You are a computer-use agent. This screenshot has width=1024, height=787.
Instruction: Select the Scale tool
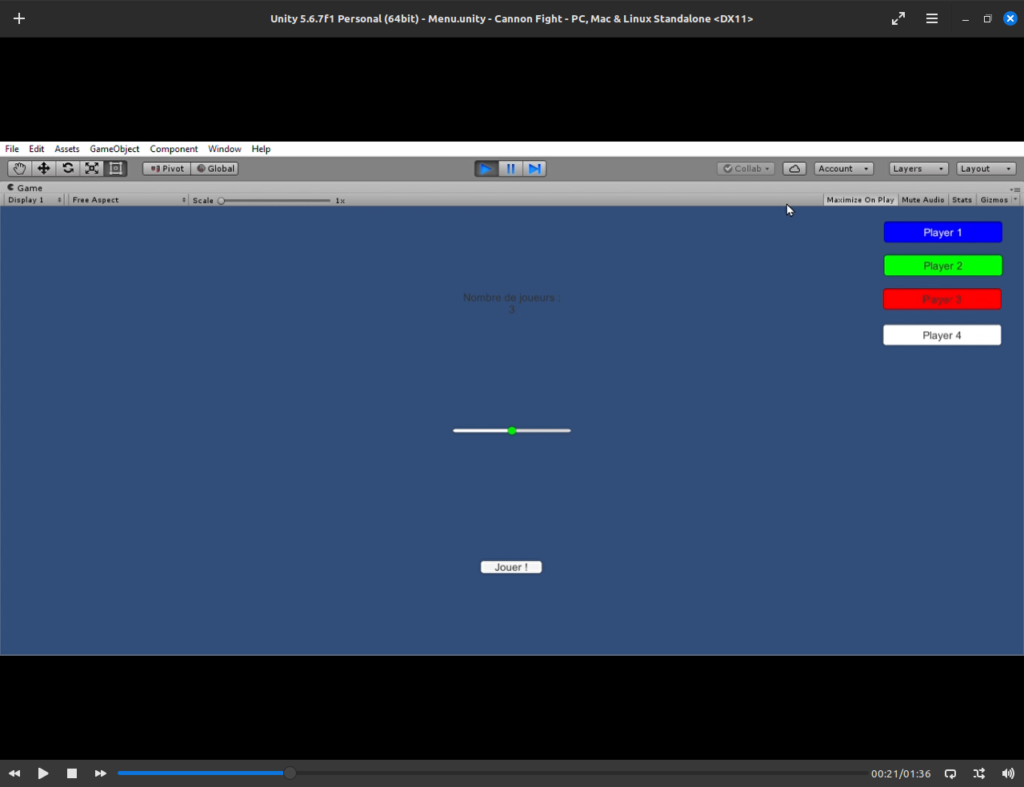[x=92, y=169]
